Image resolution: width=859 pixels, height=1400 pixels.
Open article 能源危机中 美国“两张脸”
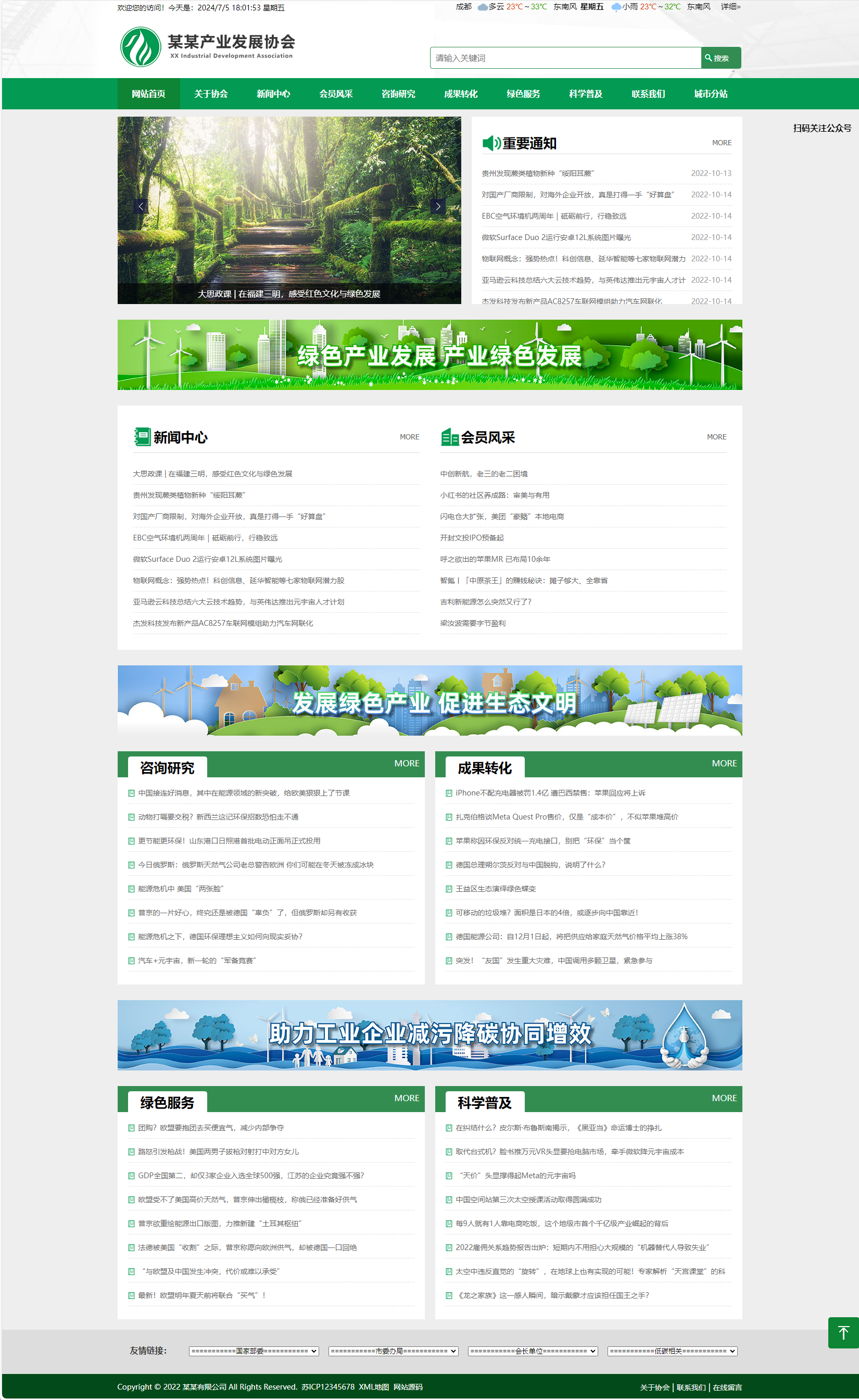[x=181, y=889]
